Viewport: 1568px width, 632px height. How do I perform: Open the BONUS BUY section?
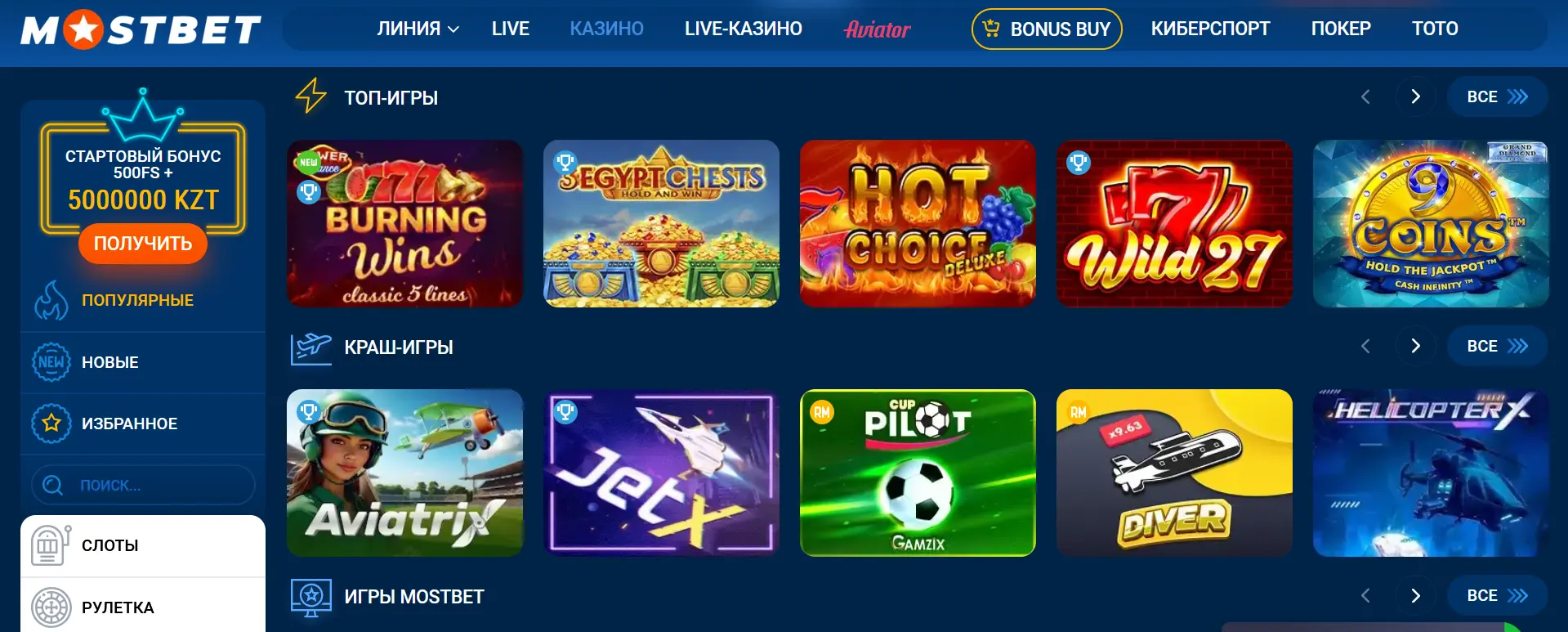[x=1047, y=29]
